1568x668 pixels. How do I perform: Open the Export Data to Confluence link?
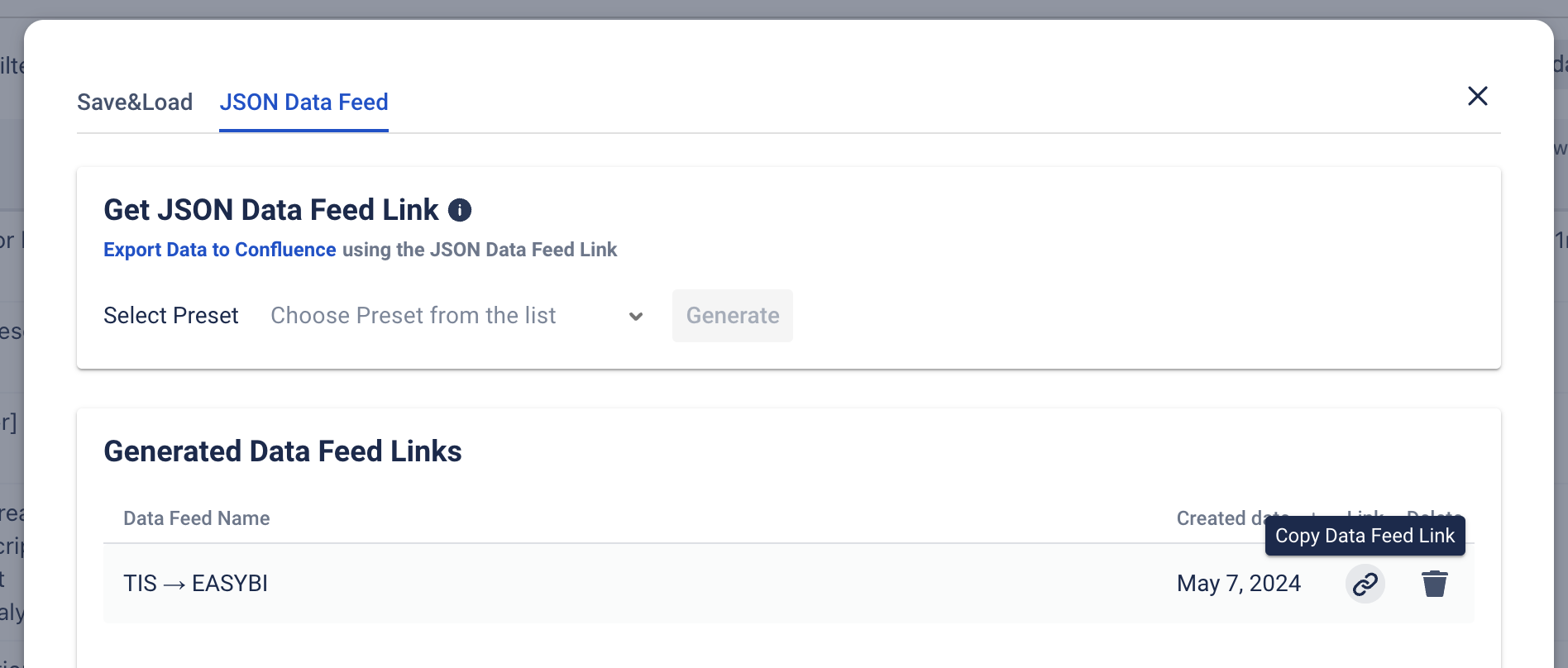point(219,250)
